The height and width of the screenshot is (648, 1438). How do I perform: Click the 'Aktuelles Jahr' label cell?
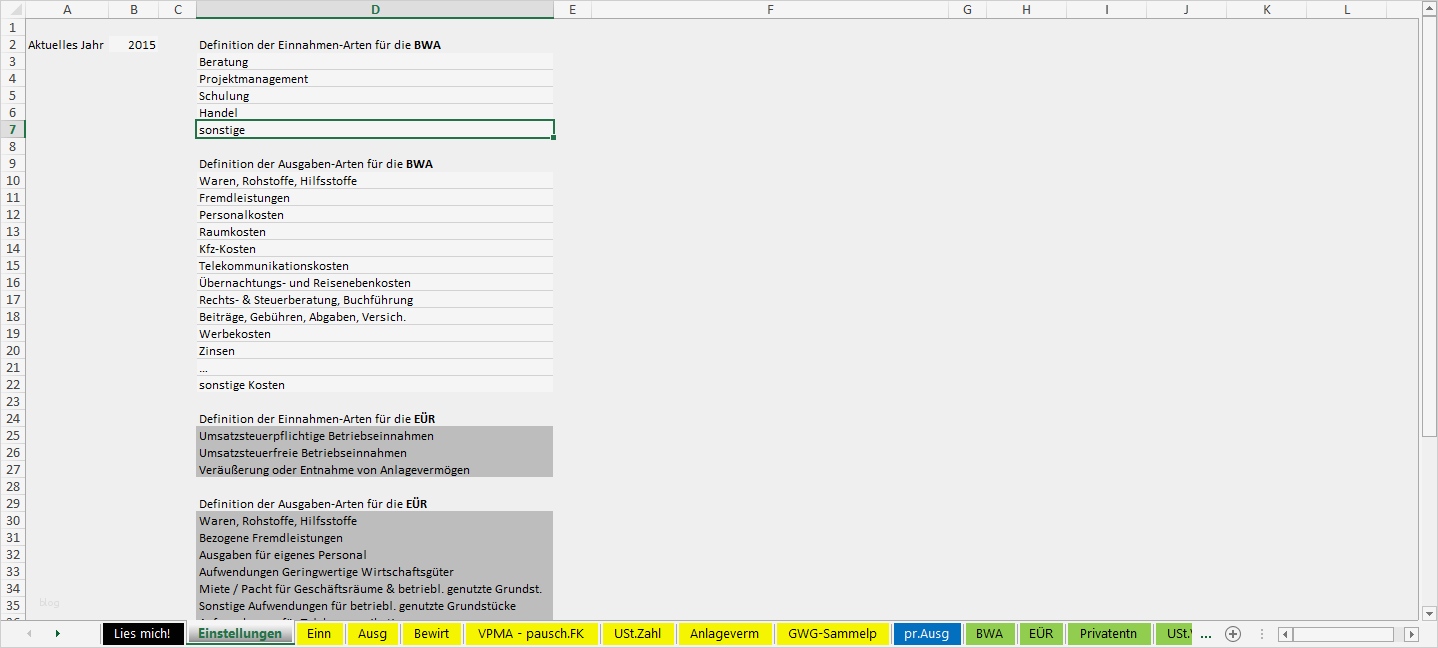pyautogui.click(x=67, y=45)
